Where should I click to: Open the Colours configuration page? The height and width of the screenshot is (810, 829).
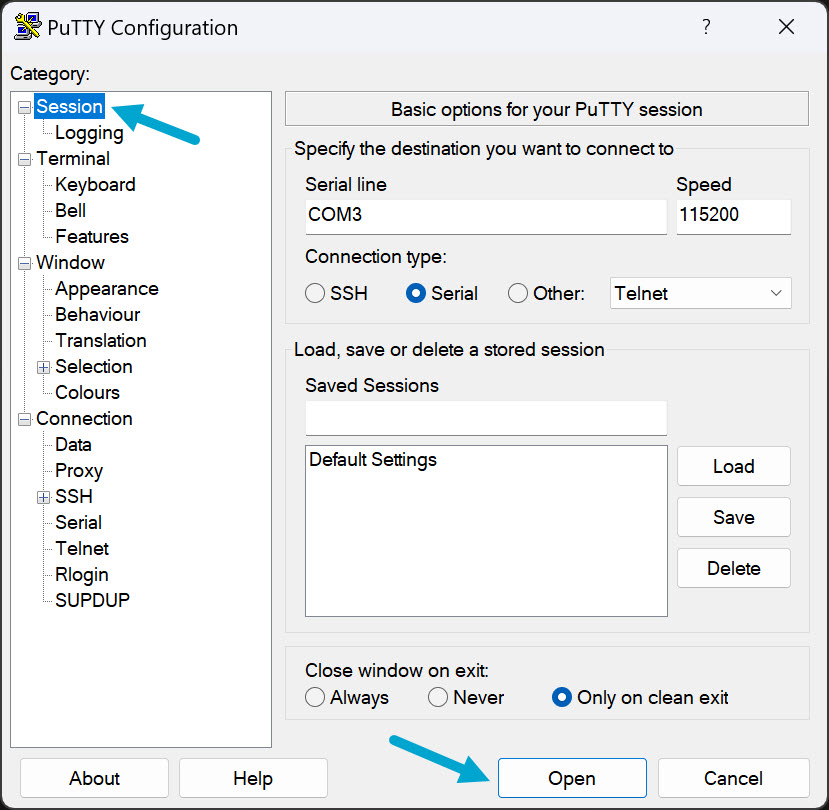[86, 392]
